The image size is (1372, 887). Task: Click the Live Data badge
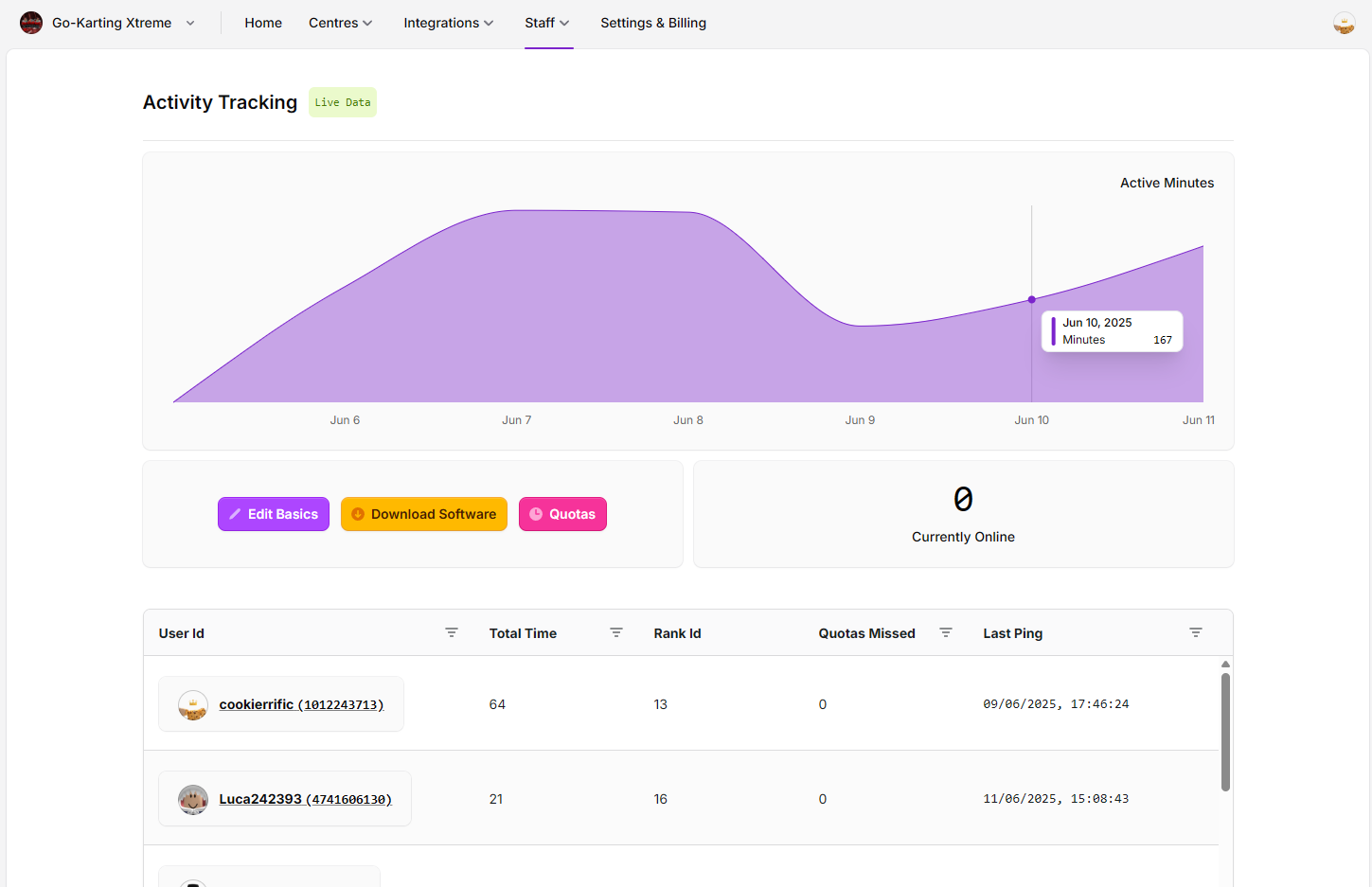point(343,102)
